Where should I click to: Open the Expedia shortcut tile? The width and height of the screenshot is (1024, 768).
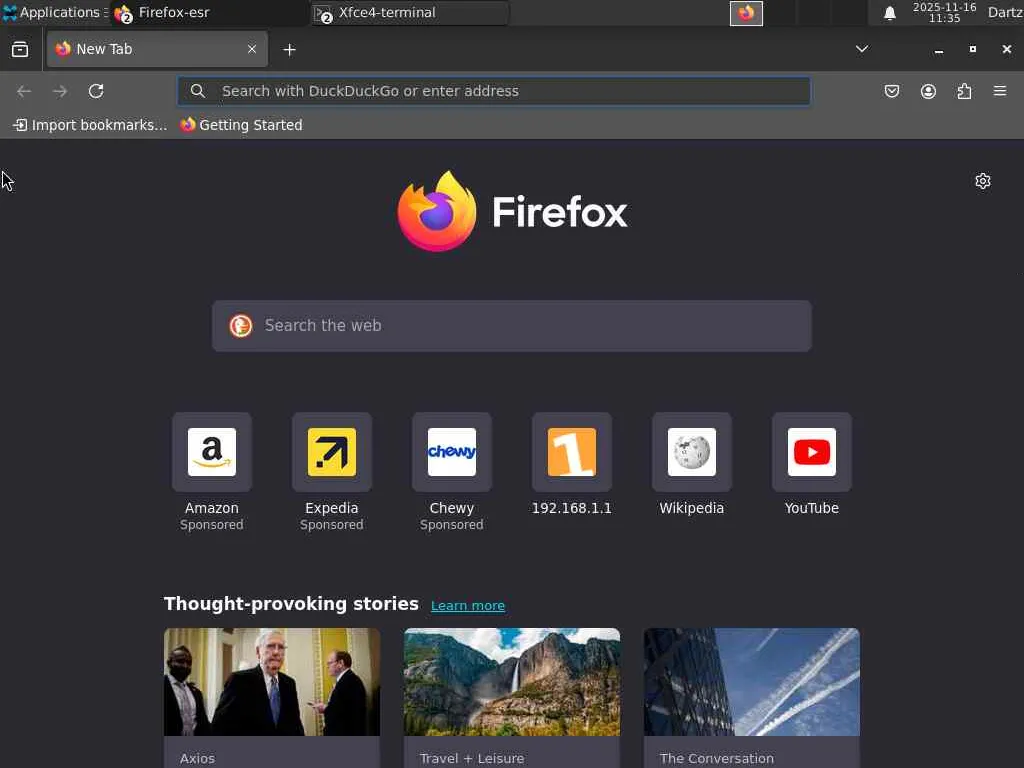[332, 452]
